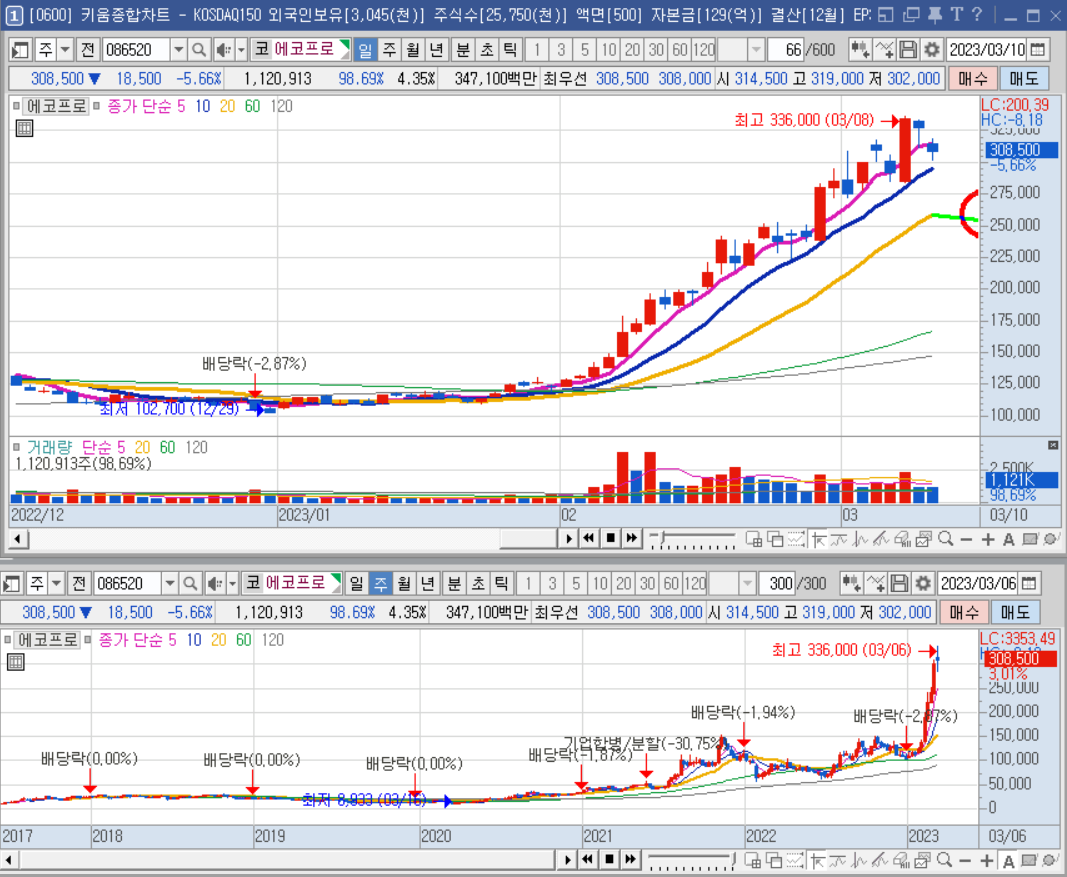This screenshot has width=1067, height=877.
Task: Expand stock code 086520 dropdown in upper chart
Action: pyautogui.click(x=178, y=50)
